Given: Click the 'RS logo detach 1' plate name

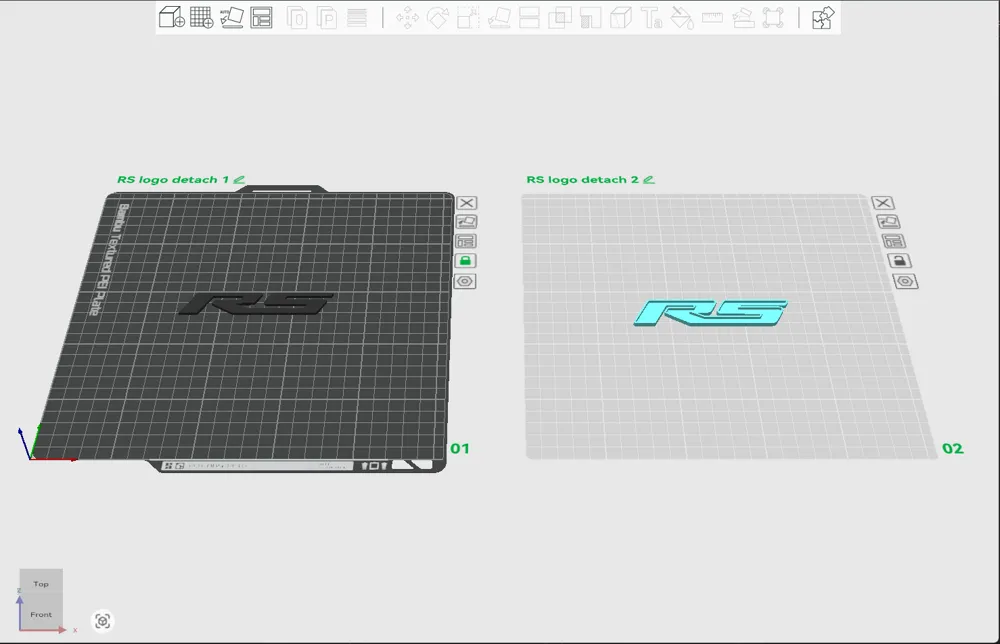Looking at the screenshot, I should tap(173, 180).
